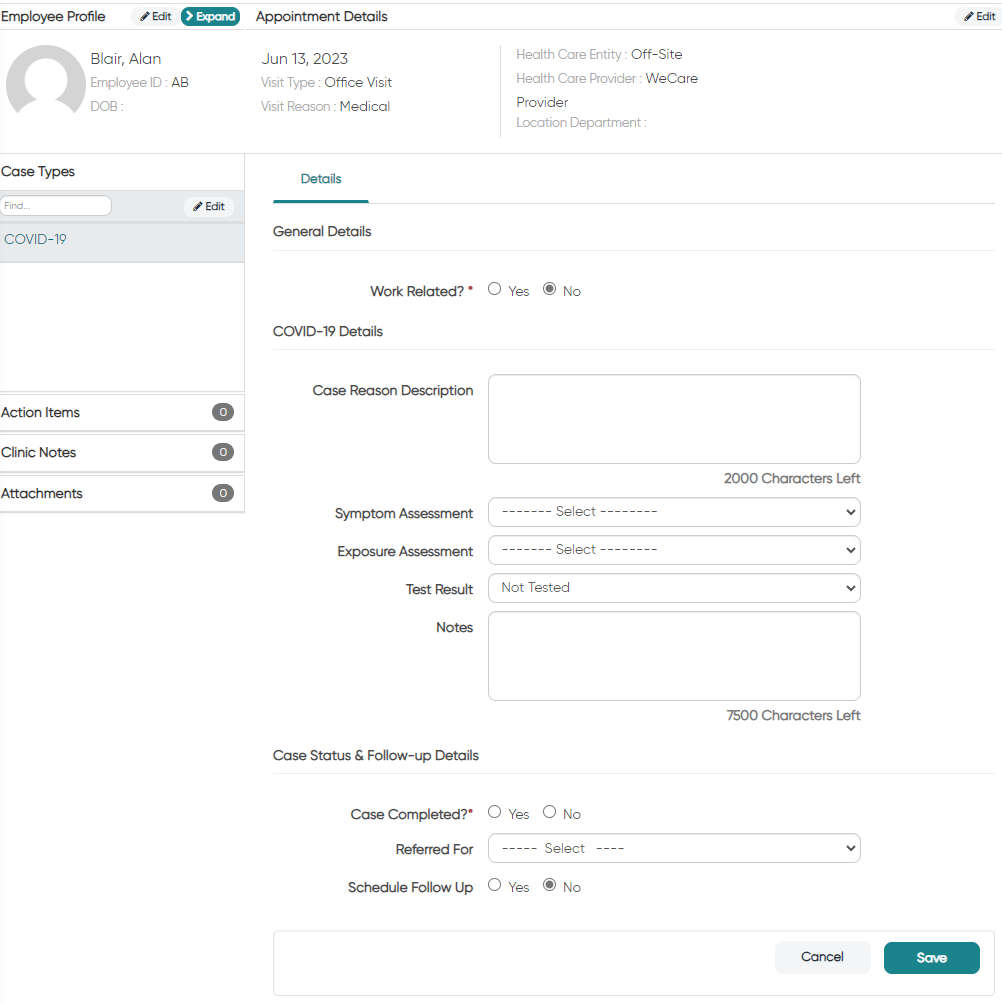Click Edit pencil in Appointment Details header
Viewport: 1002px width, 1004px height.
click(979, 17)
